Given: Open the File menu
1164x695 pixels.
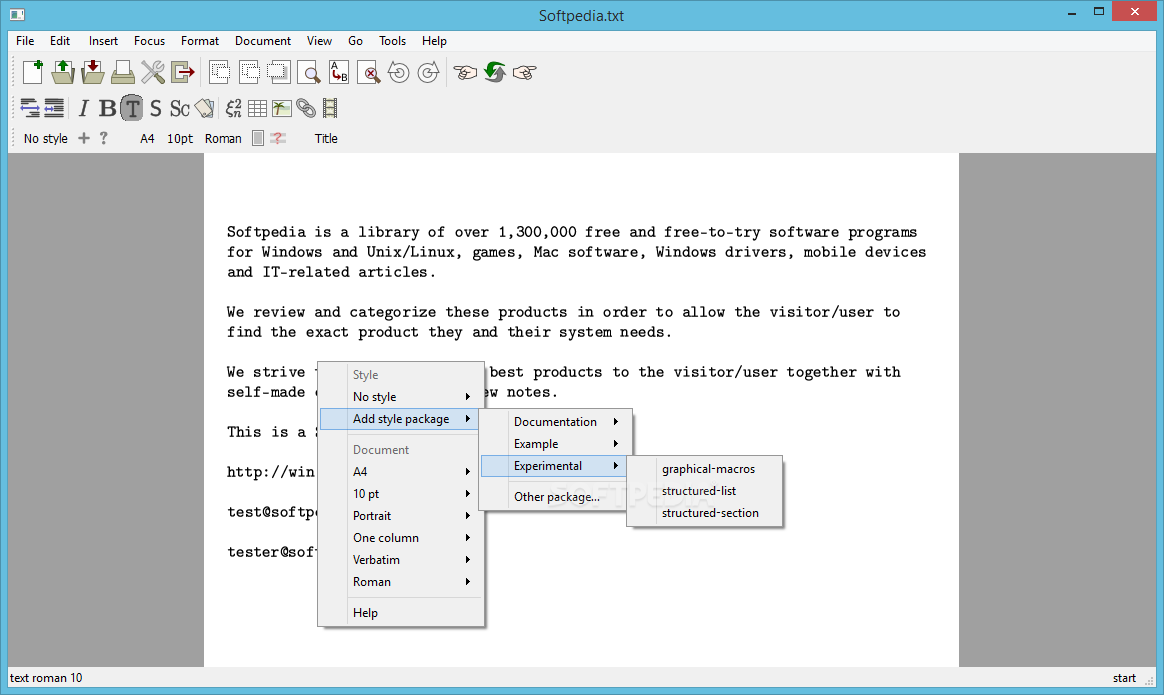Looking at the screenshot, I should click(x=25, y=41).
